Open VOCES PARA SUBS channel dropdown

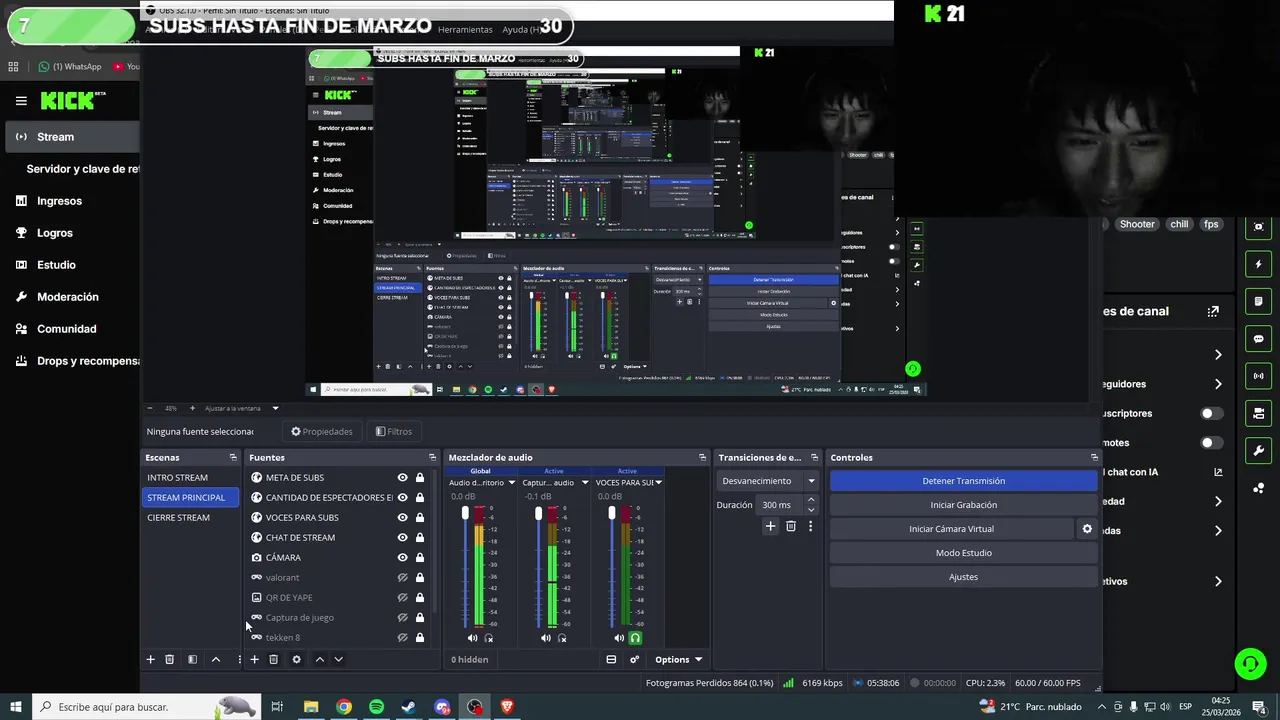coord(658,483)
